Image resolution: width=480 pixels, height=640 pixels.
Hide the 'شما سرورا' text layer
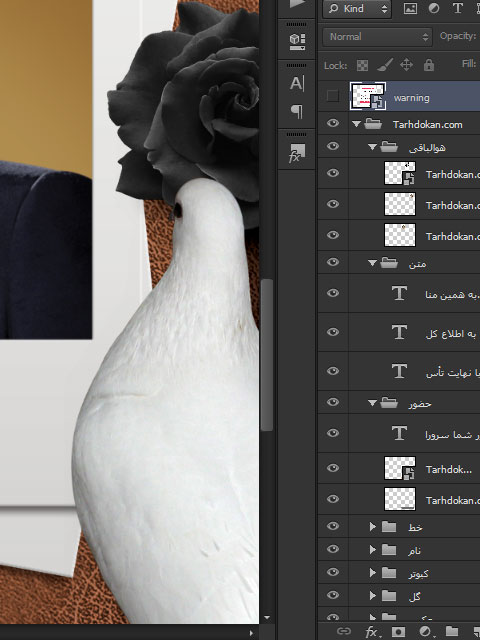333,433
